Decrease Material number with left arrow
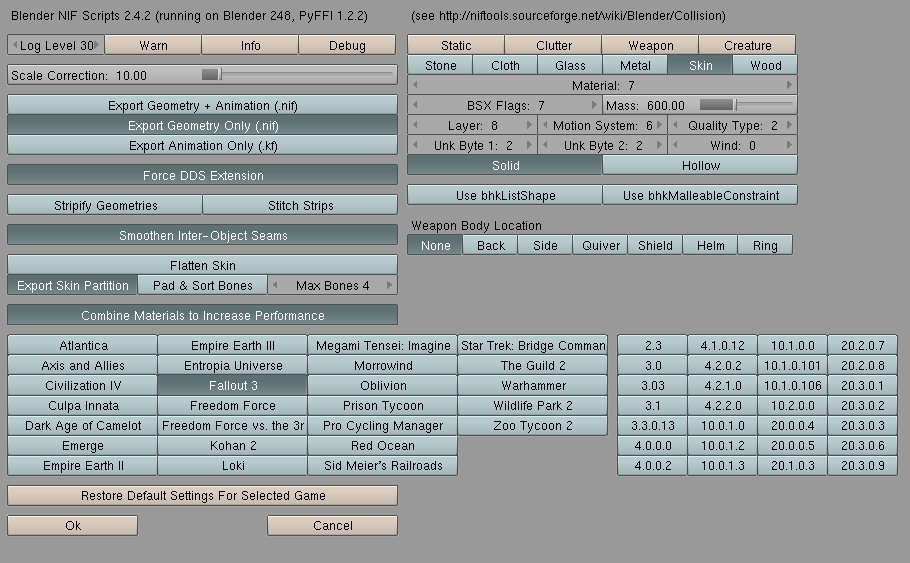This screenshot has height=563, width=910. 415,85
